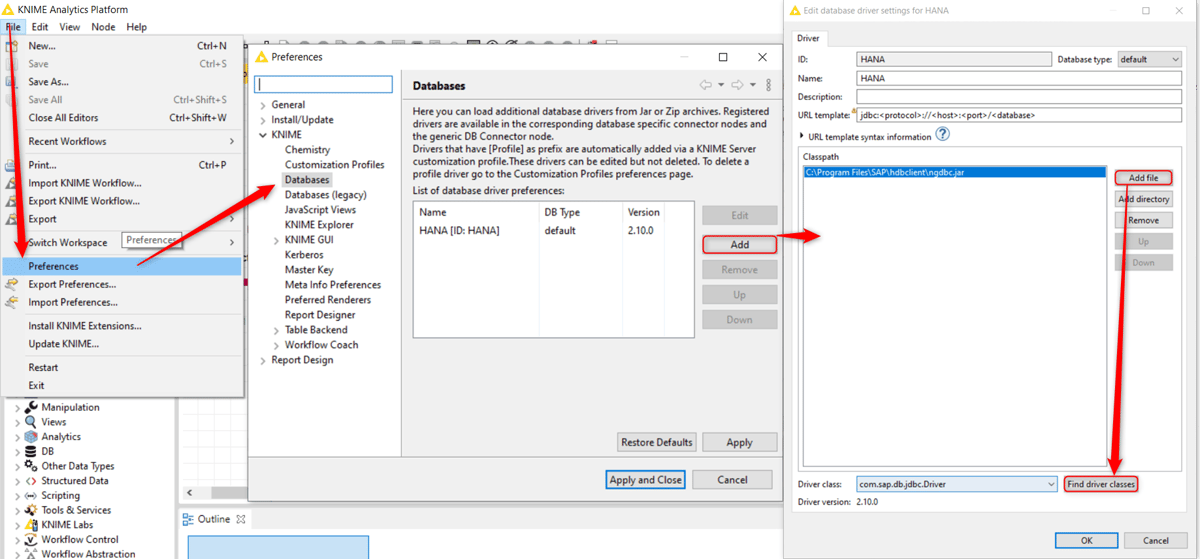Click the Add driver button
Screen dimensions: 1200x559
(x=740, y=244)
